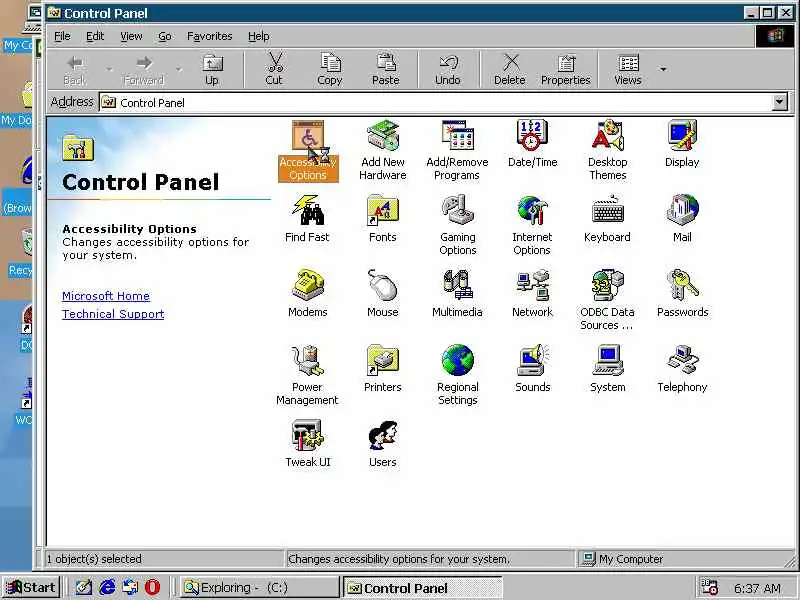Open ODBC Data Sources icon
Screen dimensions: 800x600
tap(607, 301)
